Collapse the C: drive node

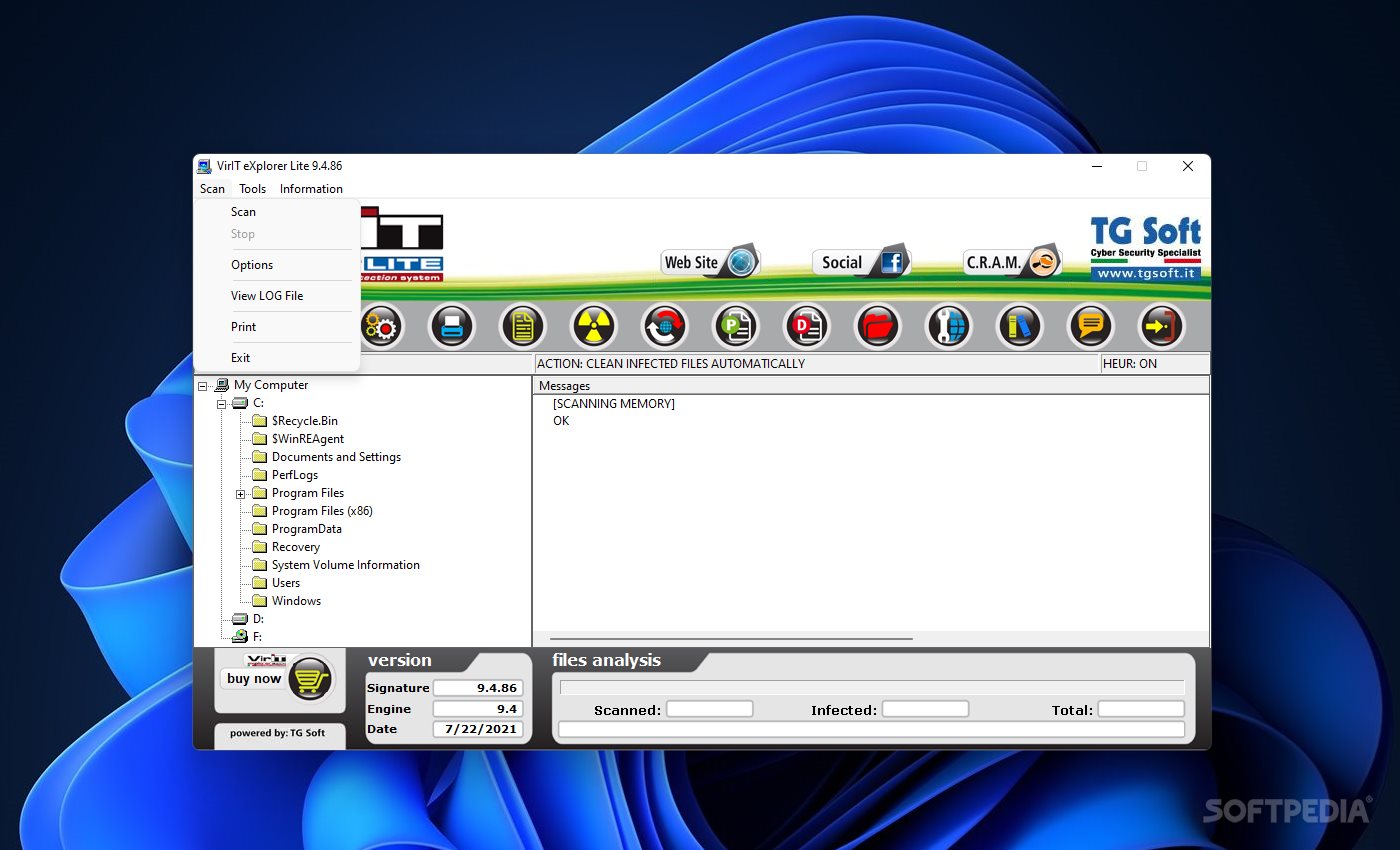click(222, 404)
